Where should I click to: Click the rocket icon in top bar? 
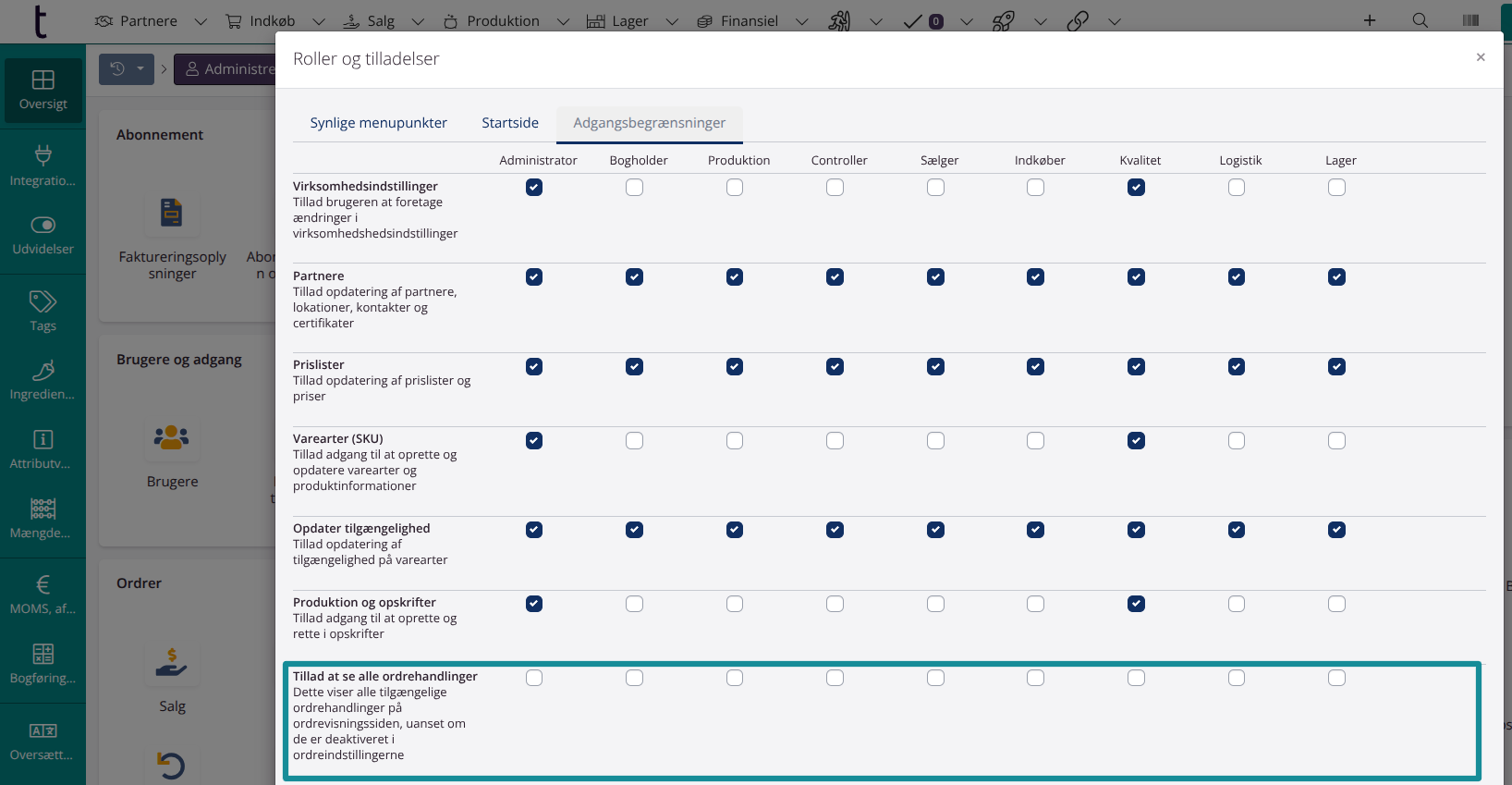(x=1003, y=20)
